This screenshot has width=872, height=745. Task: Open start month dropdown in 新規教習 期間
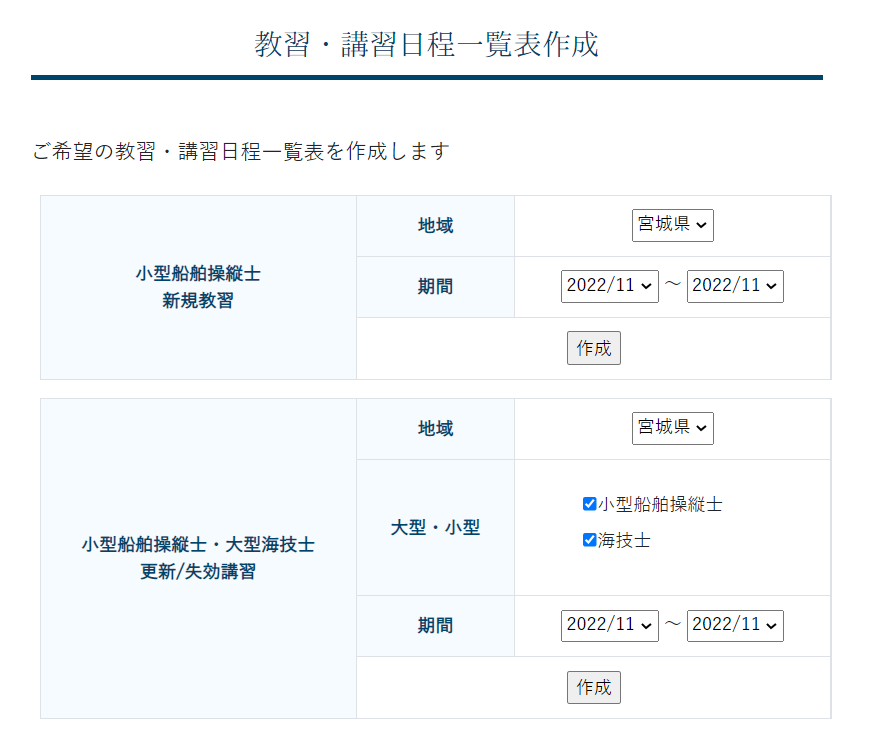coord(610,286)
